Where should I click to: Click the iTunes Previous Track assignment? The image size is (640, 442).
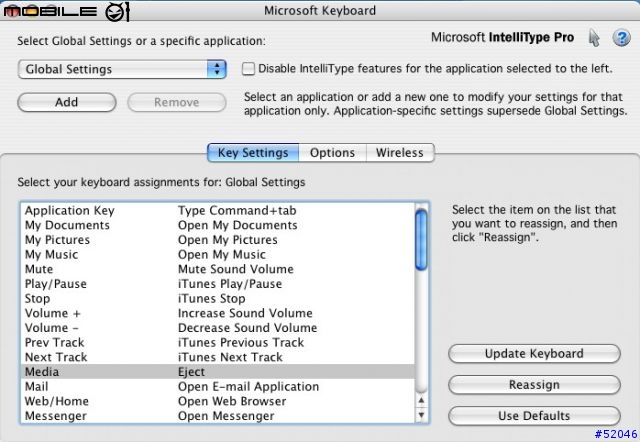pos(241,343)
